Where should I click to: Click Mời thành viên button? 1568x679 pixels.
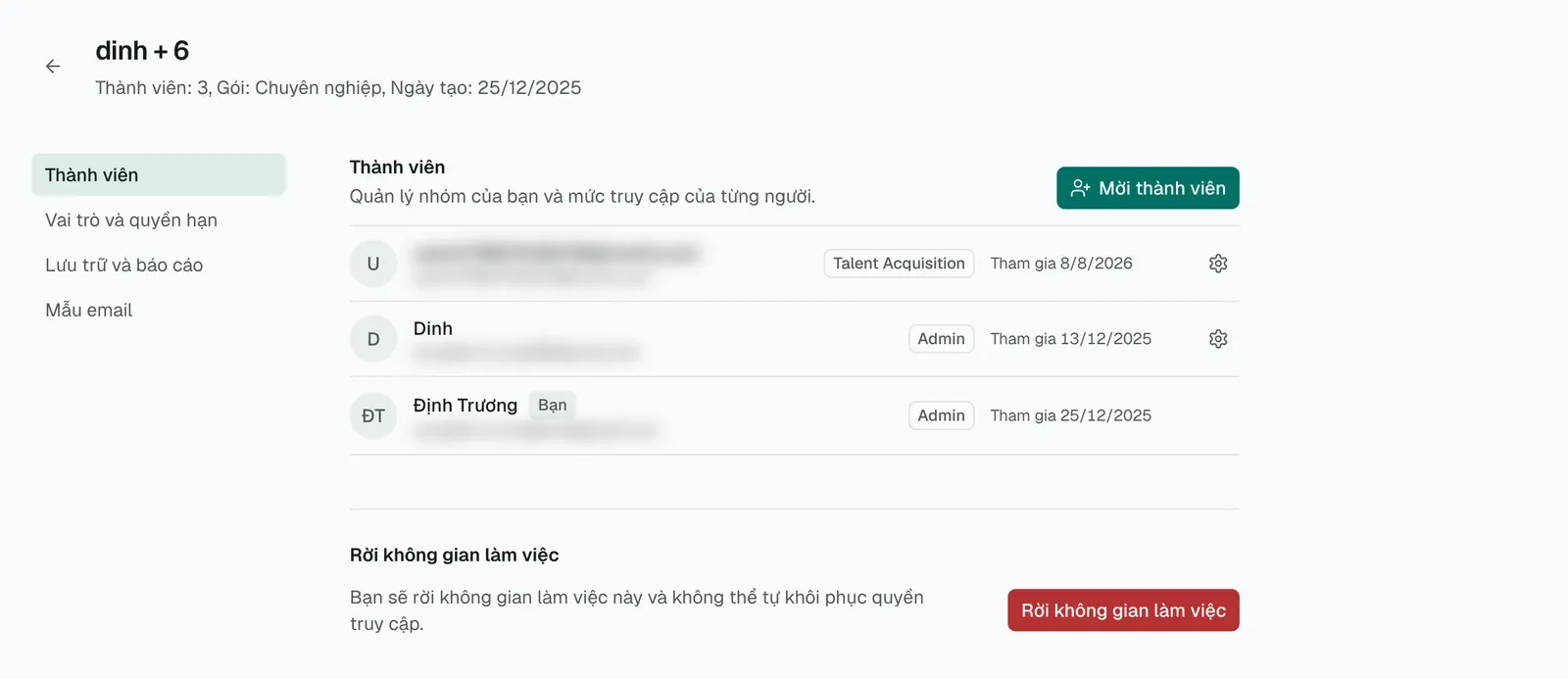[1148, 188]
